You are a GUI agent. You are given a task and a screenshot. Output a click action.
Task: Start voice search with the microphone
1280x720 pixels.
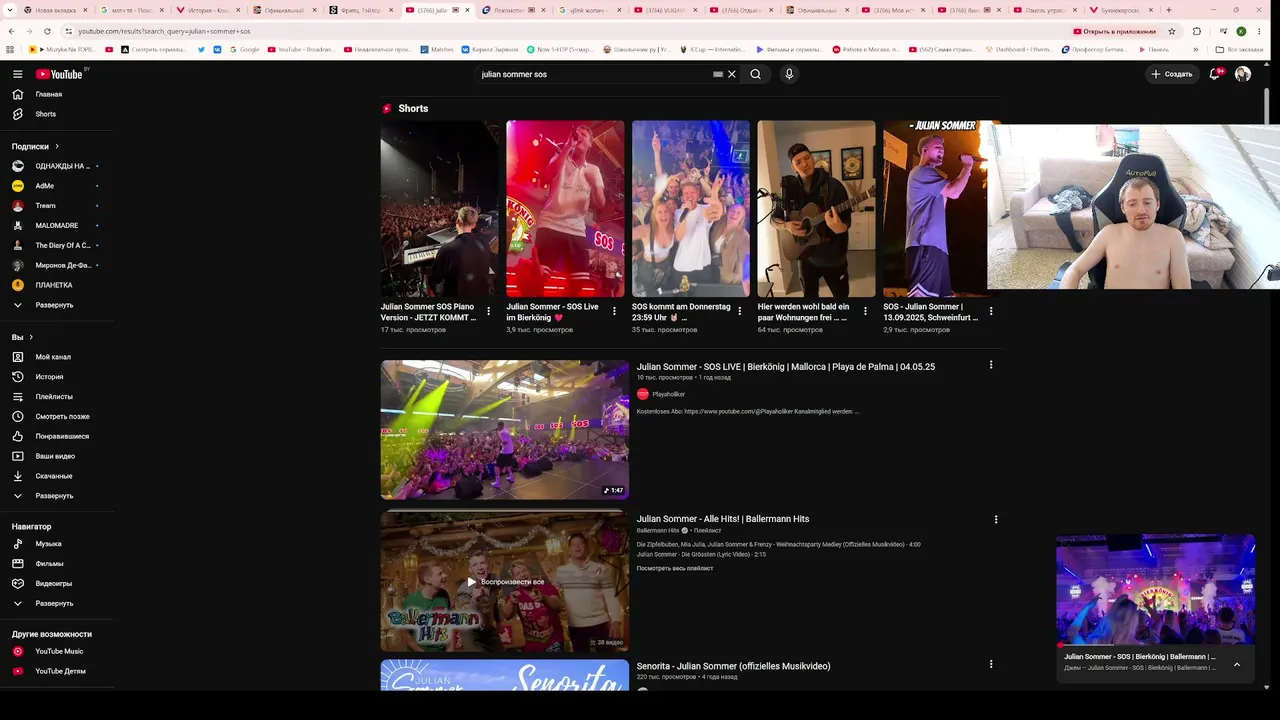click(789, 74)
